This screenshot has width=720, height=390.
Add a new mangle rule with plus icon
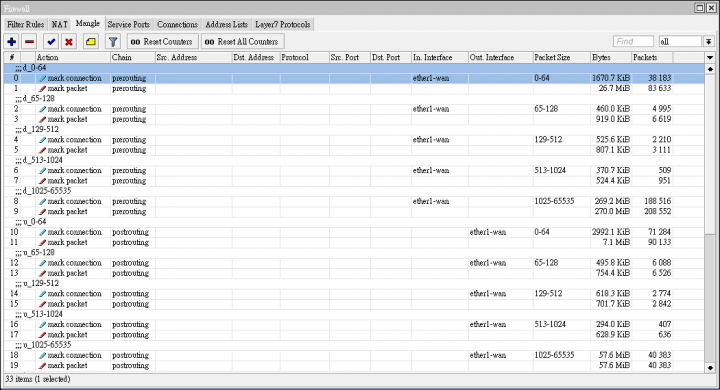point(11,42)
